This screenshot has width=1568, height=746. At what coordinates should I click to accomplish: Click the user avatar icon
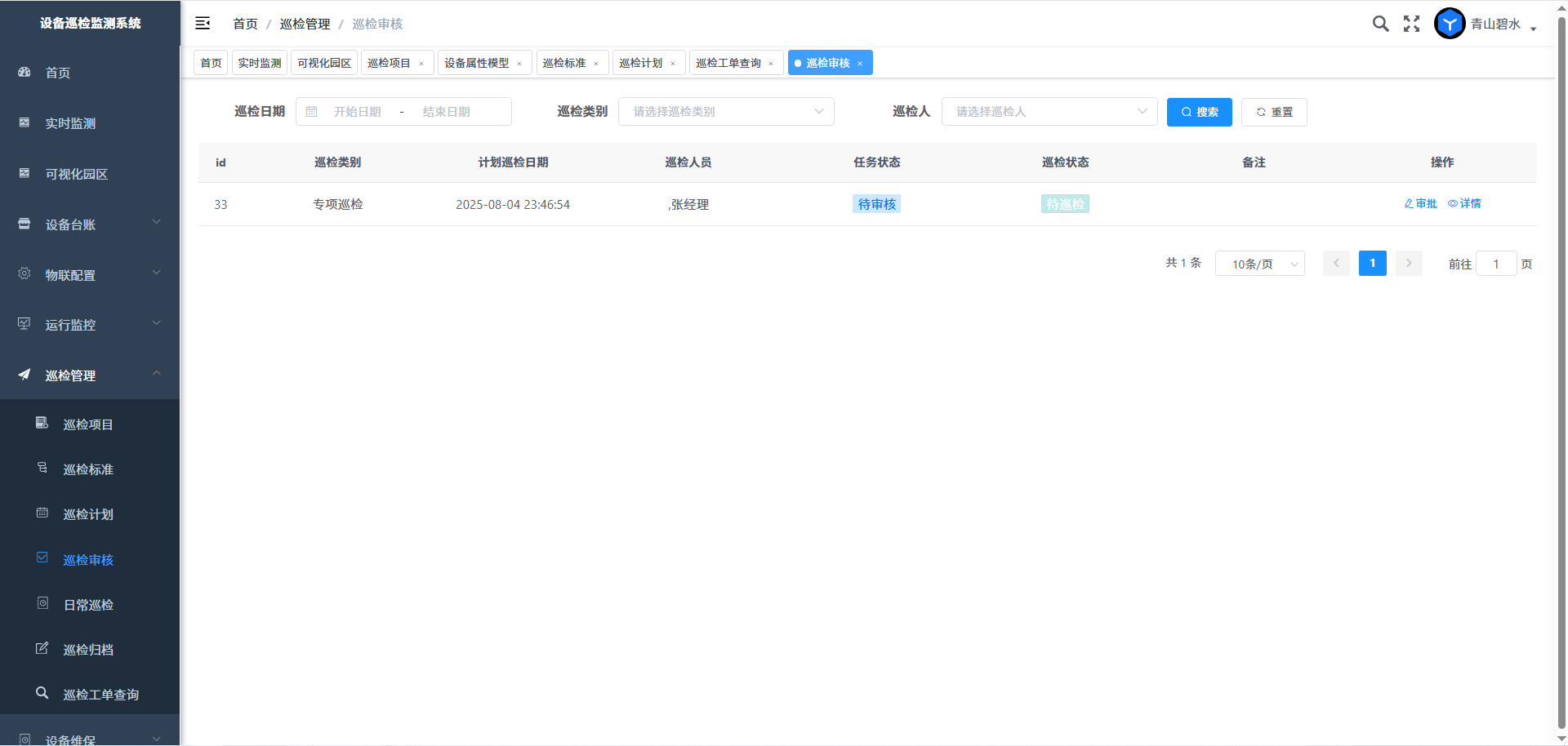1450,24
